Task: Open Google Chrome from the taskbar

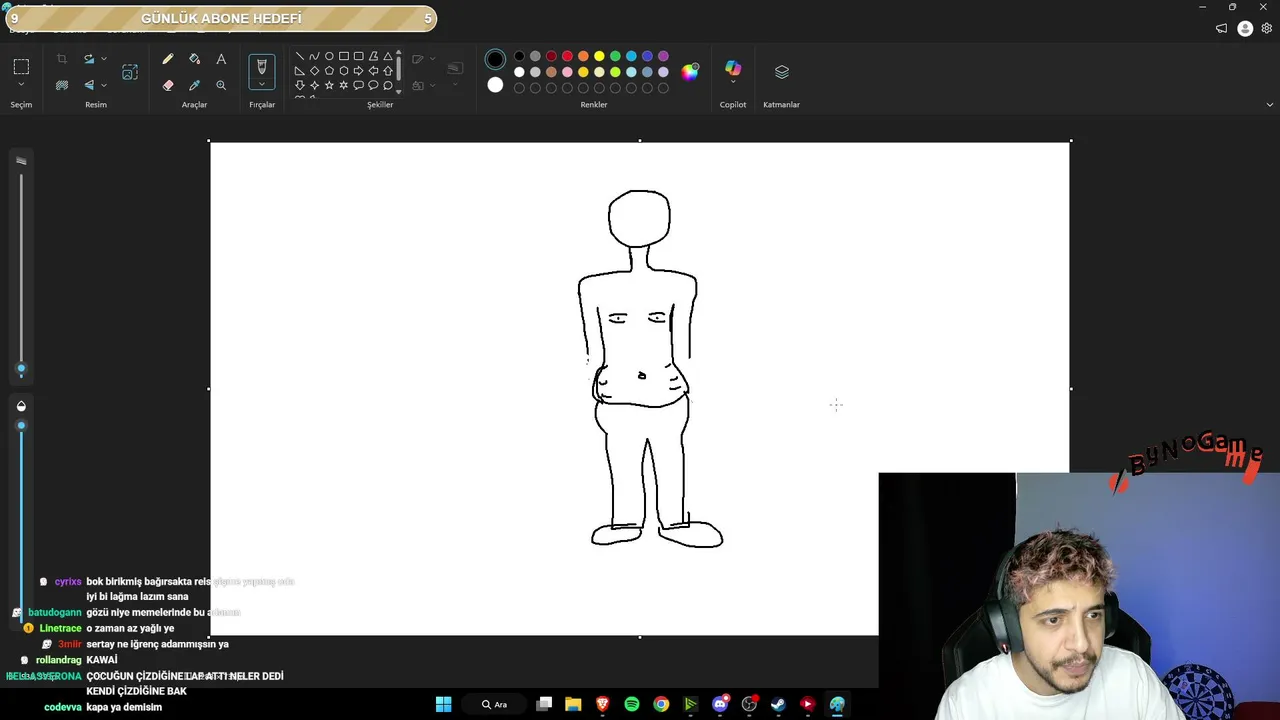Action: (x=661, y=704)
